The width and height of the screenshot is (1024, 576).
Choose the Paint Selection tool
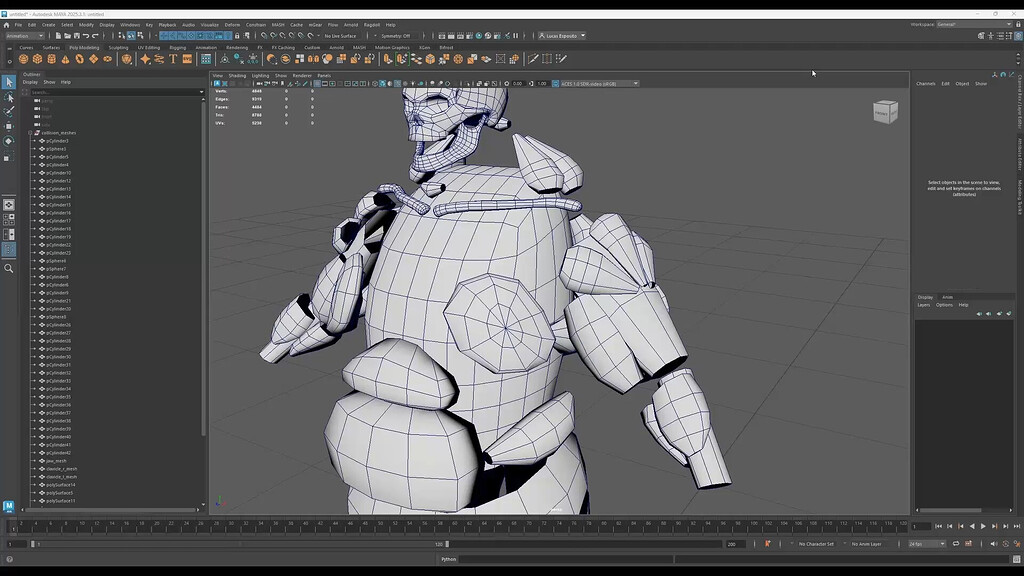8,112
